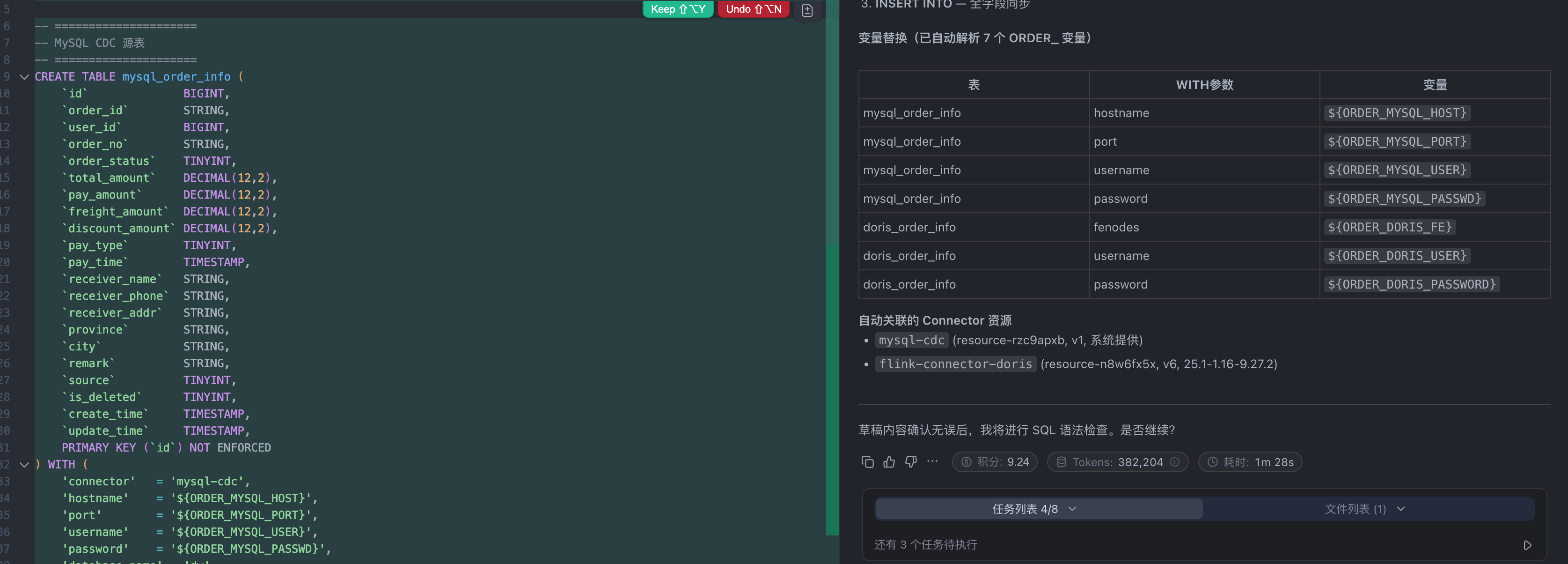
Task: Copy the assistant response with copy icon
Action: 867,462
